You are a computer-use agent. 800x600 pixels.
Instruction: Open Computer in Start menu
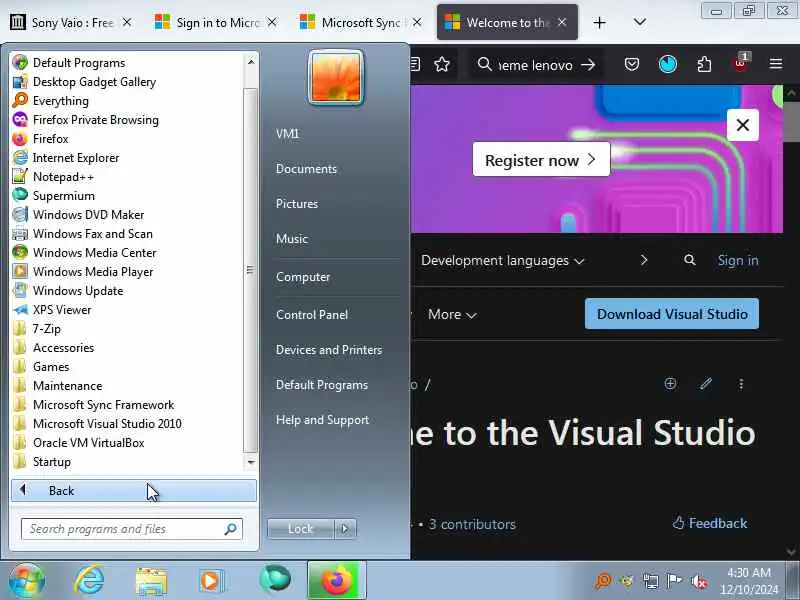point(303,277)
